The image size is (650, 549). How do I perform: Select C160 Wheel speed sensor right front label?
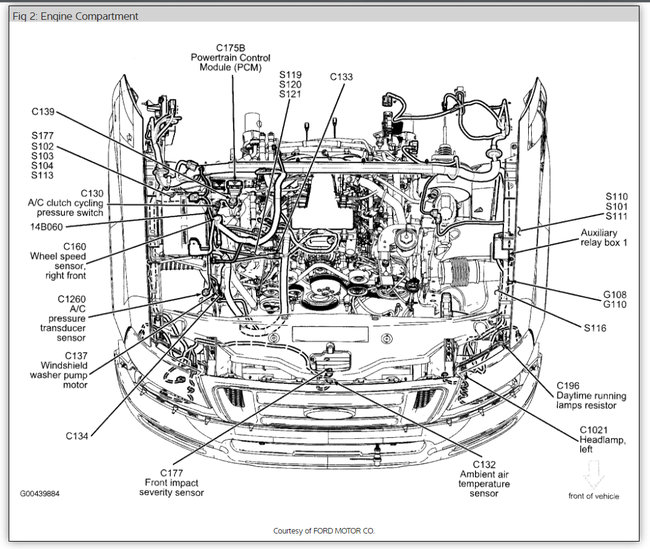(58, 261)
